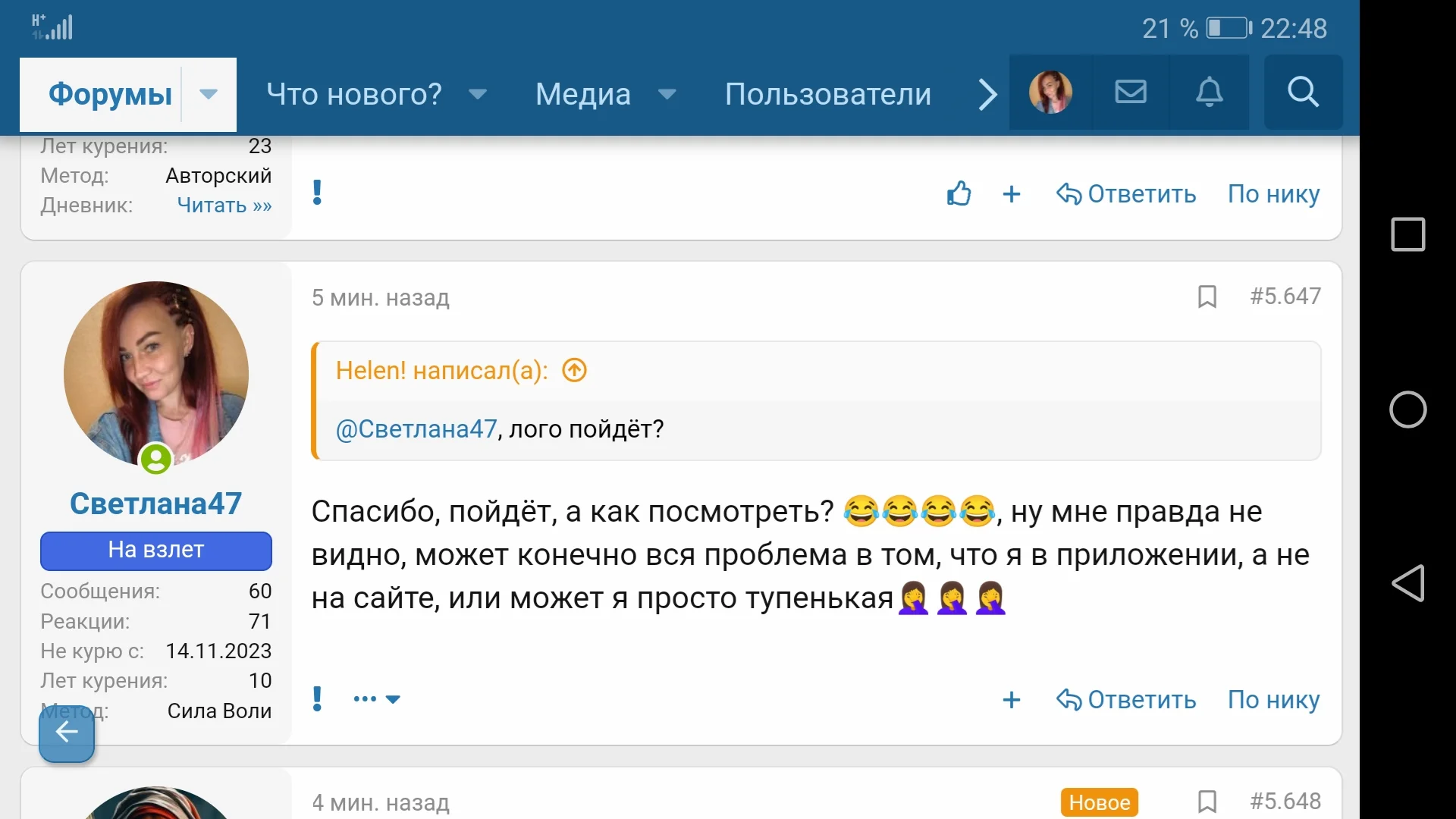Like the post with thumbs-up icon
This screenshot has height=819, width=1456.
(959, 194)
